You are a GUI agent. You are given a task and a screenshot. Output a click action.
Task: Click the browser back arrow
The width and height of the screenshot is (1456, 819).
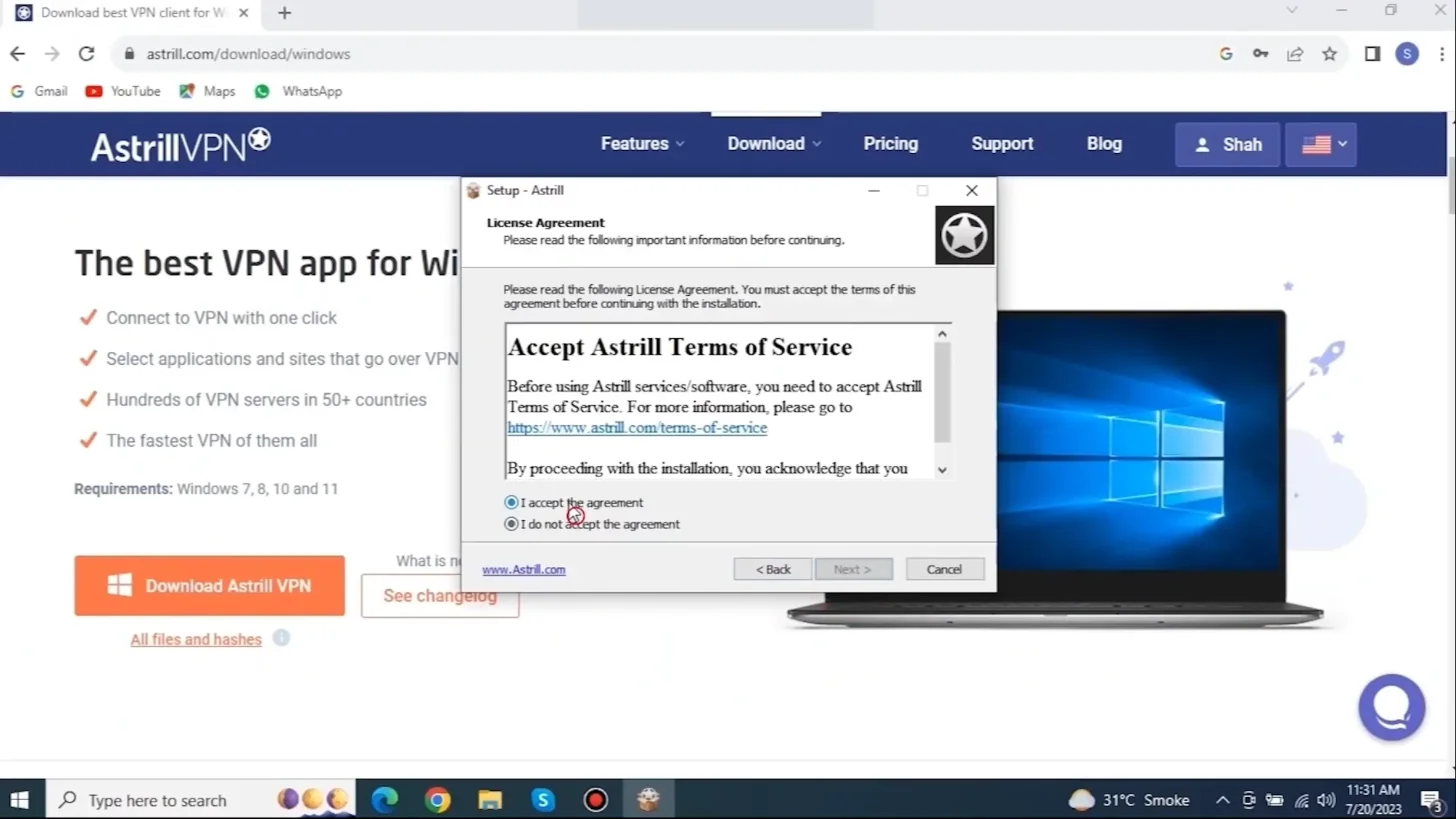(x=19, y=54)
